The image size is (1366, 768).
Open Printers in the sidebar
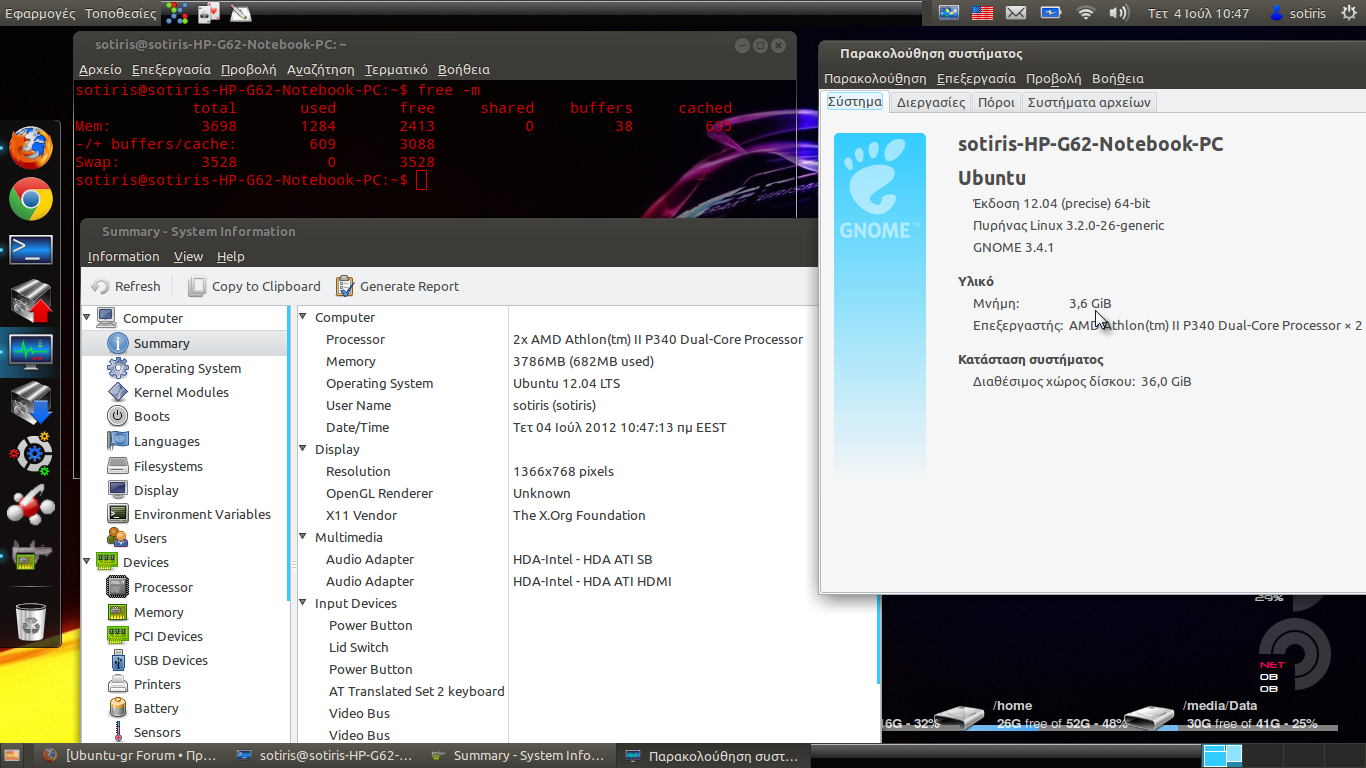click(144, 684)
